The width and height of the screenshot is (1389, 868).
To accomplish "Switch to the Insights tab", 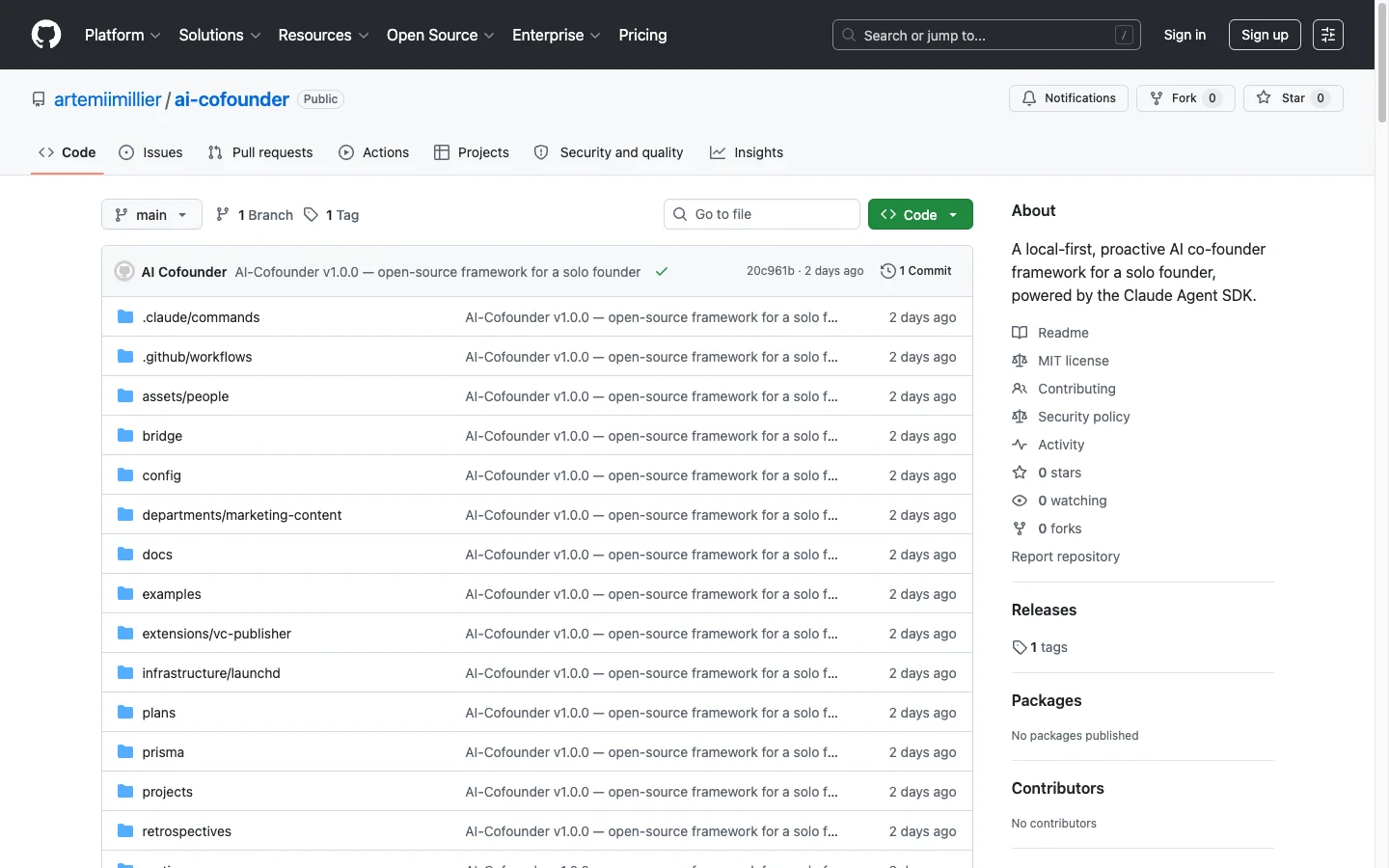I will click(747, 152).
